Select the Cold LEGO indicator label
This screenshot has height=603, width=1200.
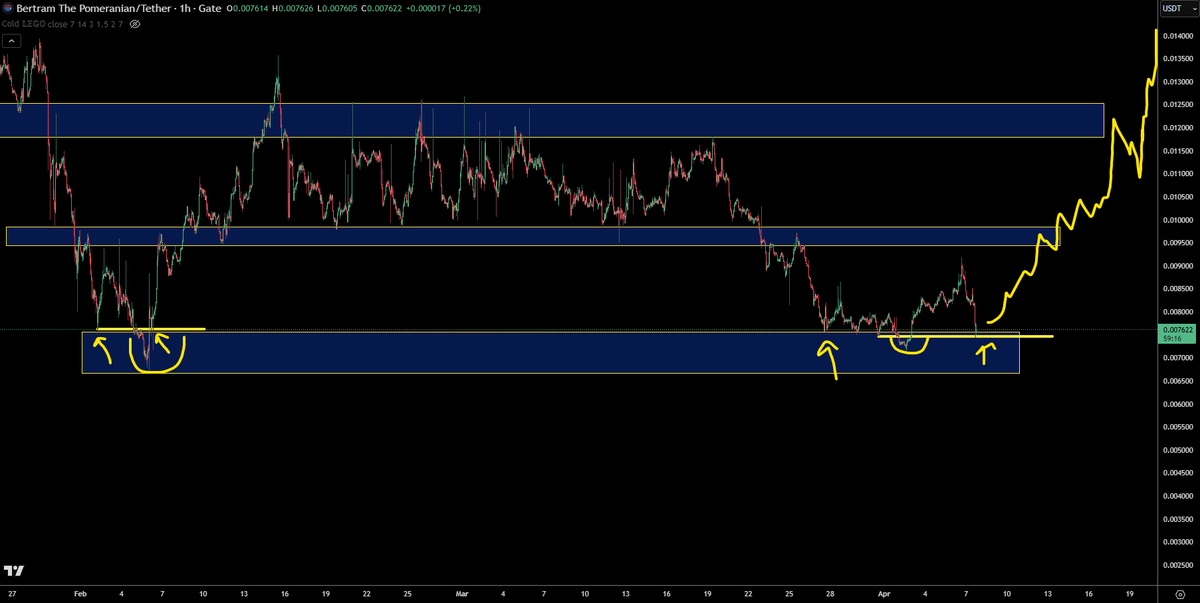click(22, 23)
